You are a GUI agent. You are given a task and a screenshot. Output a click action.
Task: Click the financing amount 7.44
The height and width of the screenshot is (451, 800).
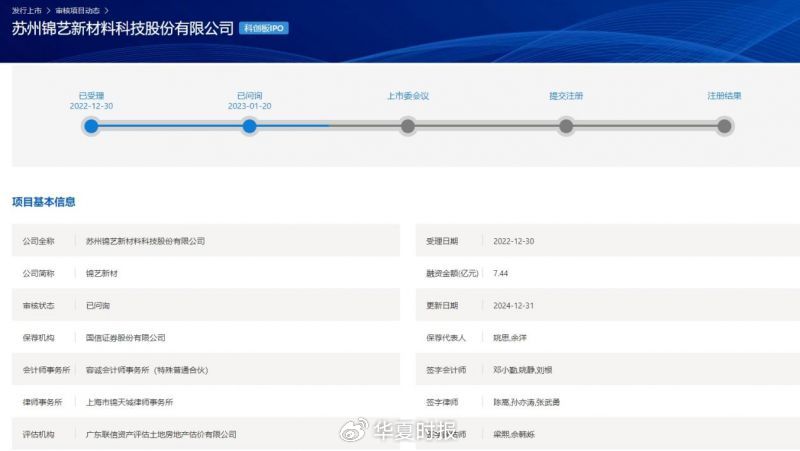tap(501, 273)
